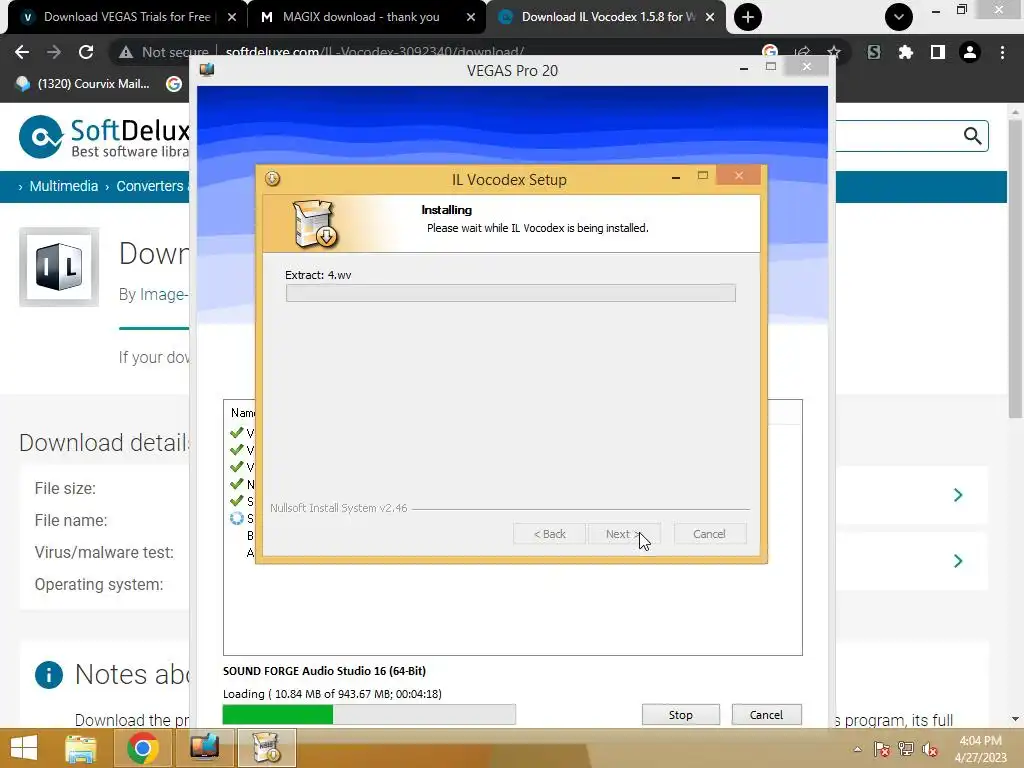
Task: Click the SoftDeluxe logo
Action: click(104, 137)
